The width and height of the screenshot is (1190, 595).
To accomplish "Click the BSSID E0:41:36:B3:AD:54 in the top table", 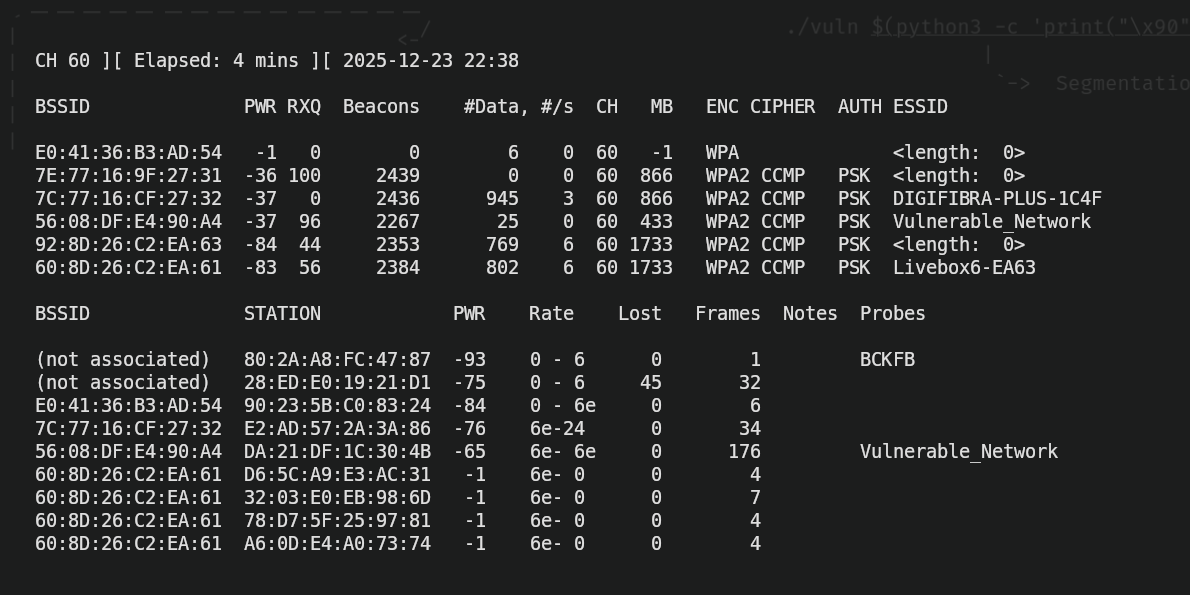I will point(128,153).
